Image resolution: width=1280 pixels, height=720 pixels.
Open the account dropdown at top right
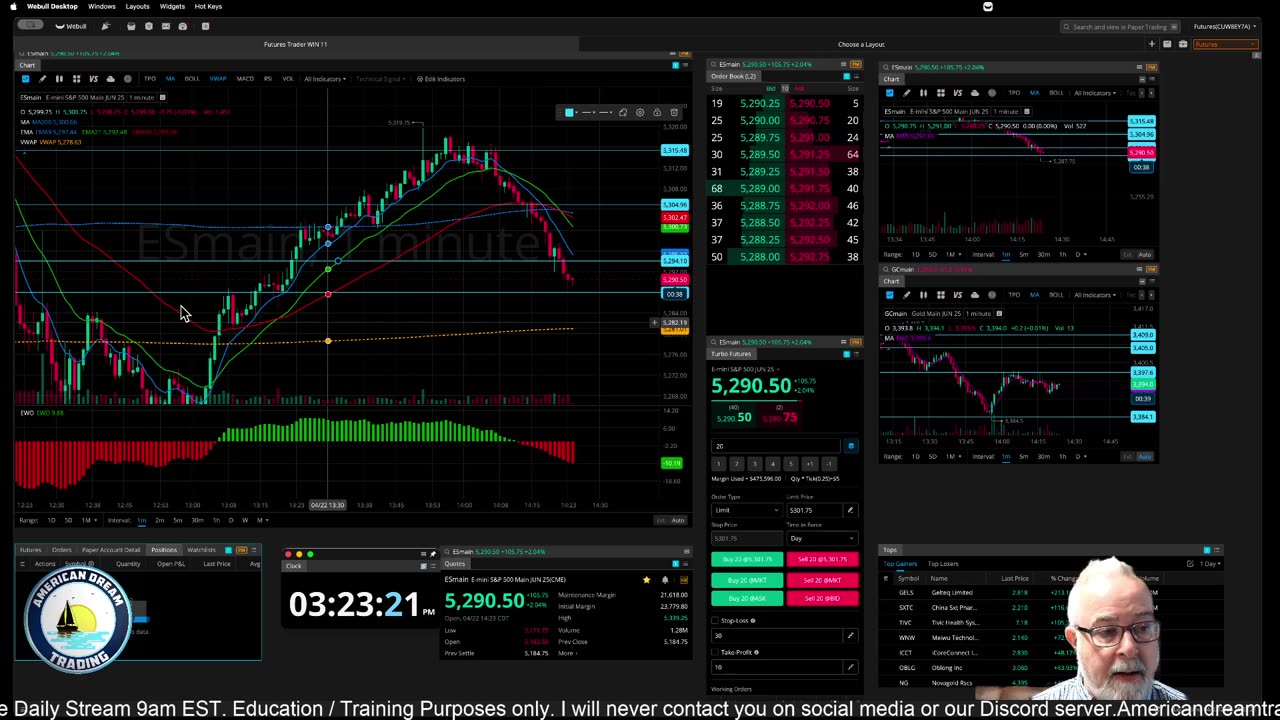coord(1225,27)
